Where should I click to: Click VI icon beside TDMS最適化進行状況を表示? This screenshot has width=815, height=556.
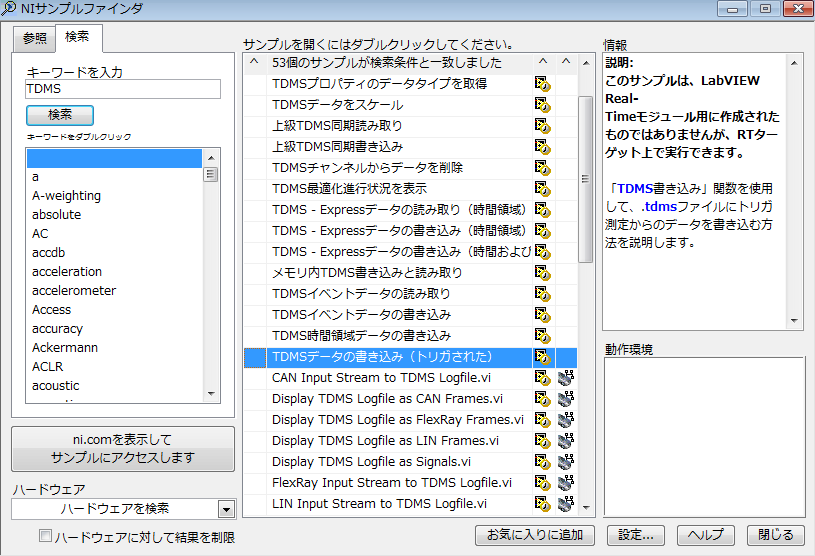click(x=542, y=189)
